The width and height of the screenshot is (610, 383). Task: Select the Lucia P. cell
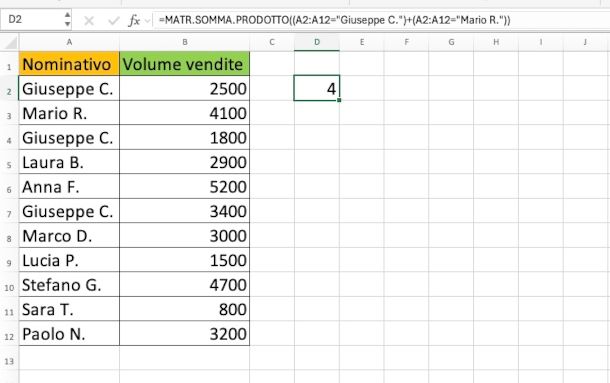coord(69,260)
